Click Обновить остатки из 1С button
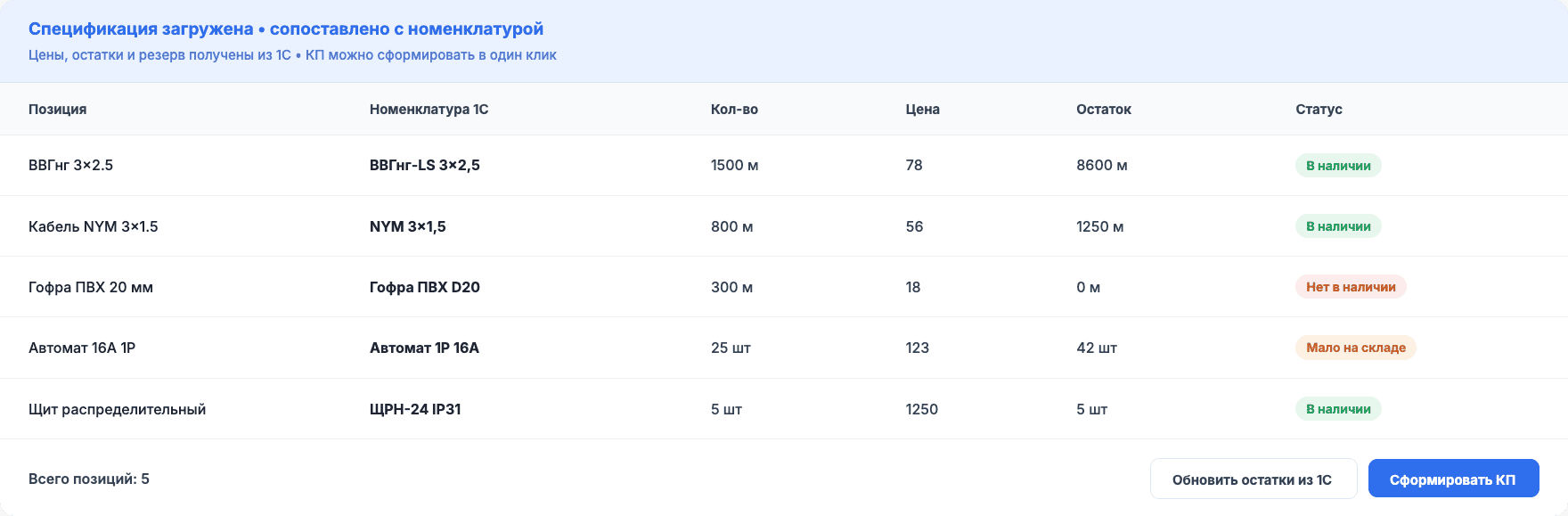Screen dimensions: 1568x516 1253,479
